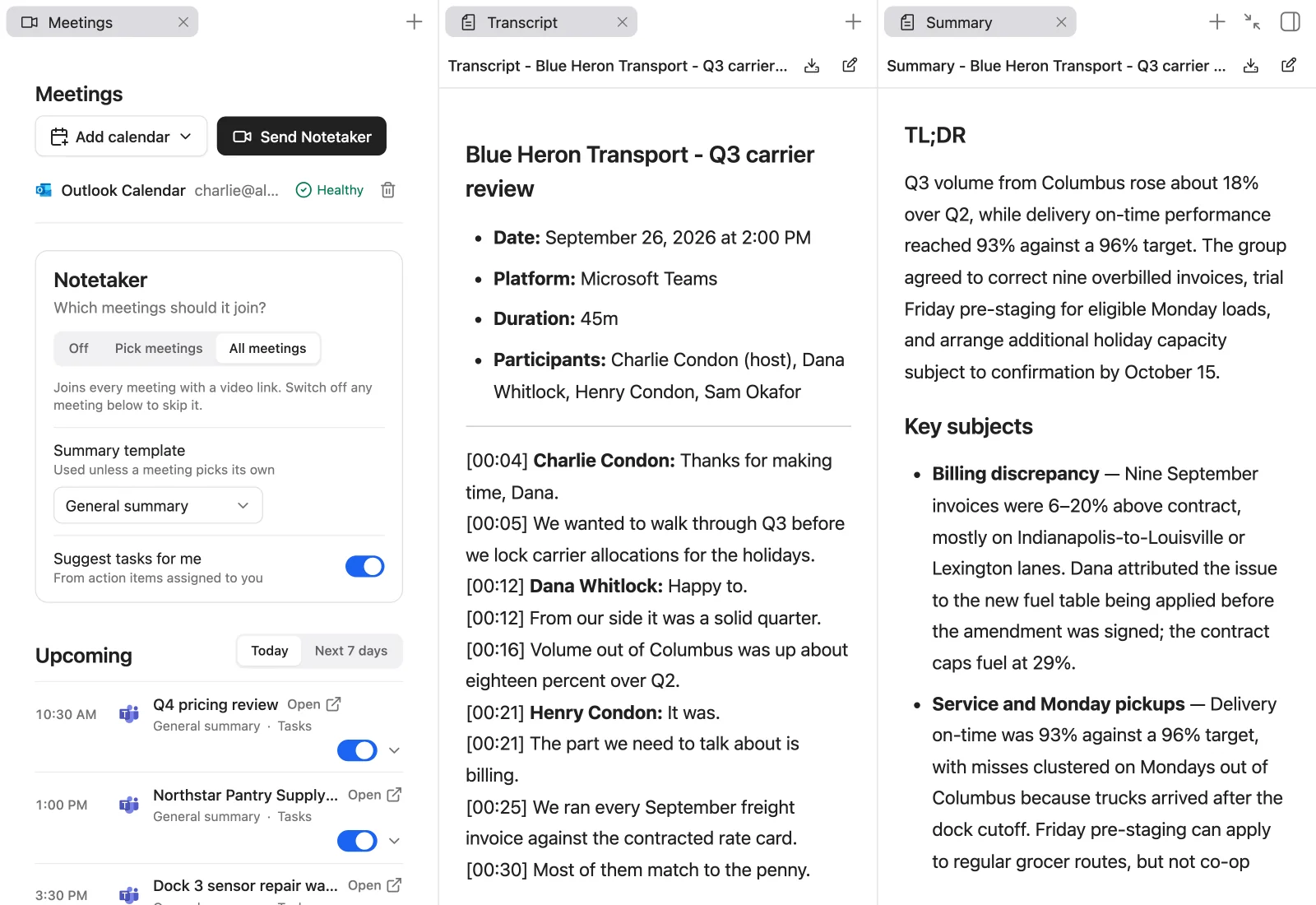The width and height of the screenshot is (1316, 905).
Task: Add a new tab beside Transcript
Action: [x=854, y=22]
